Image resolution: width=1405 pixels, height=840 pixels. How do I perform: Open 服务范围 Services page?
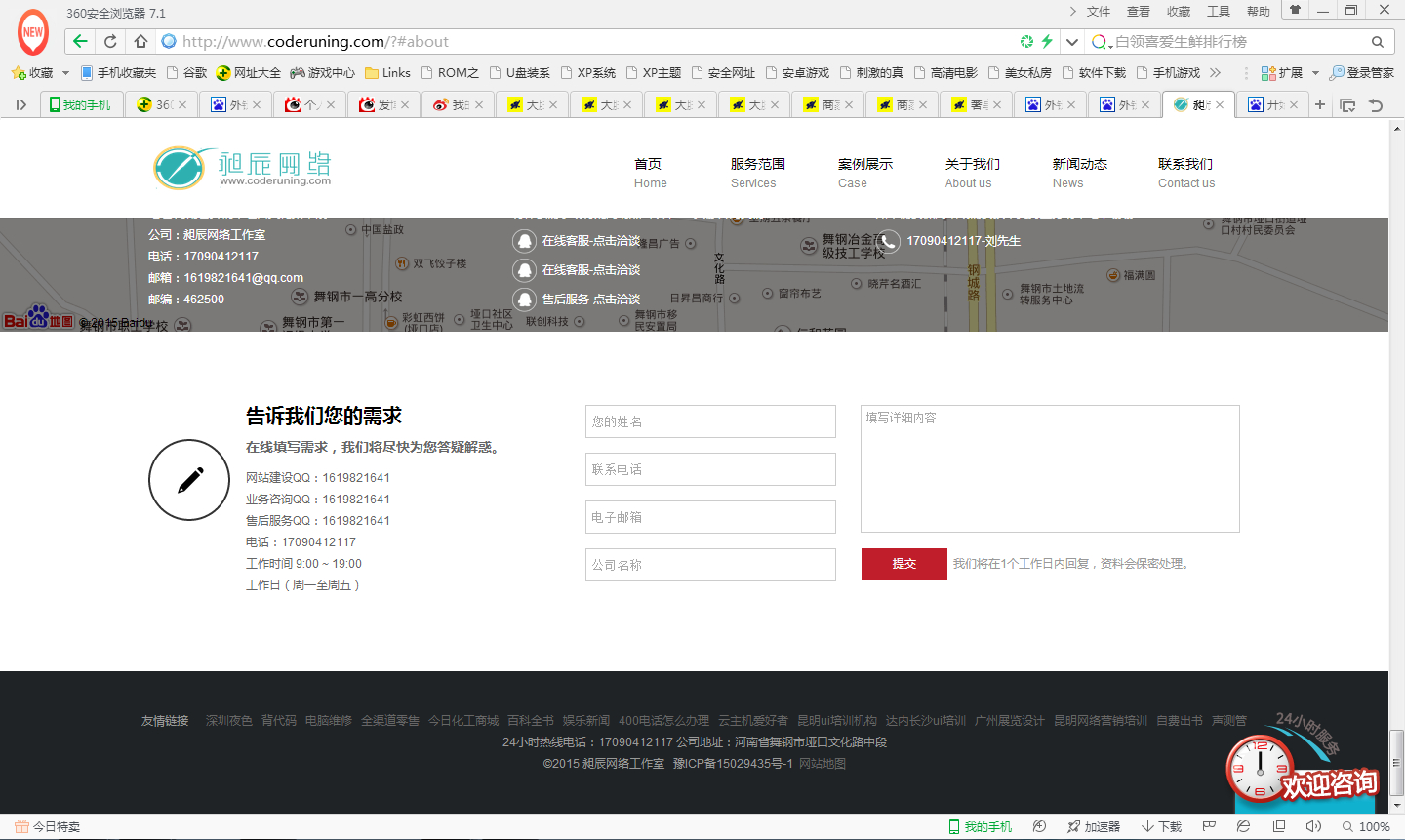pyautogui.click(x=757, y=173)
